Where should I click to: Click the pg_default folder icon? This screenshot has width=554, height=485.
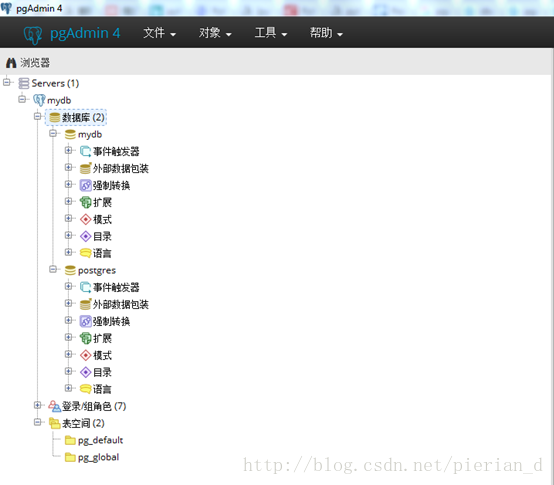tap(70, 440)
